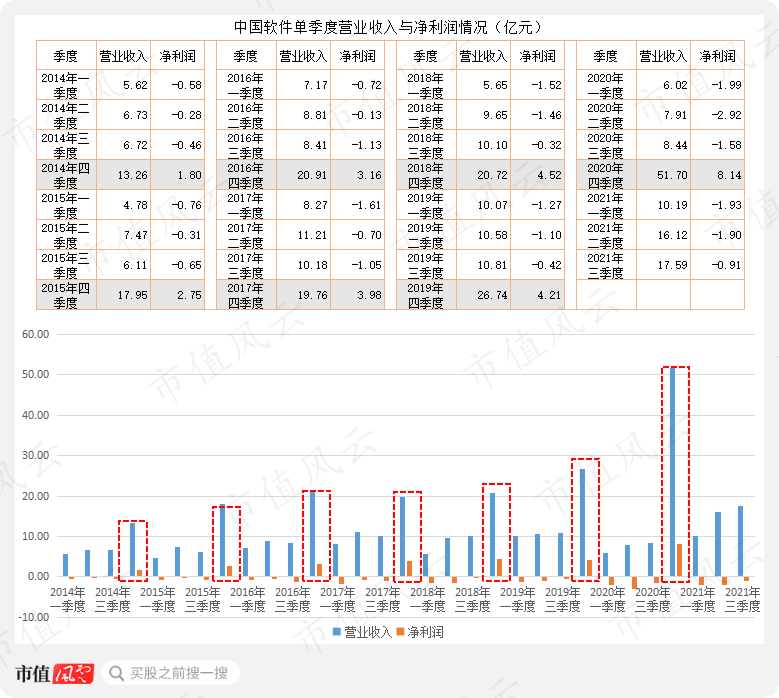
Task: Select revenue value 17.95
Action: coord(133,295)
